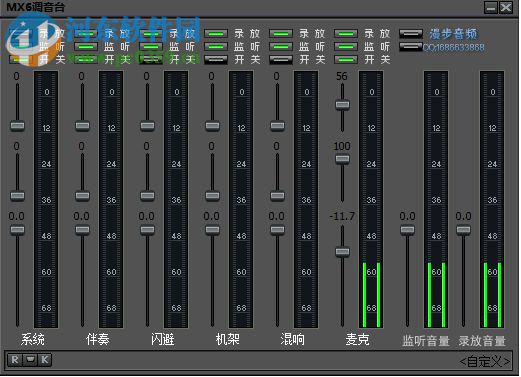Click the 闪避 channel label
521x377 pixels.
163,340
